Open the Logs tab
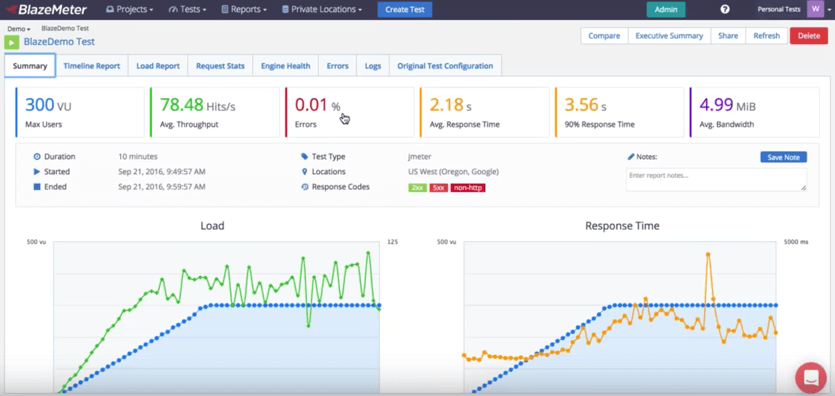835x396 pixels. [x=373, y=66]
